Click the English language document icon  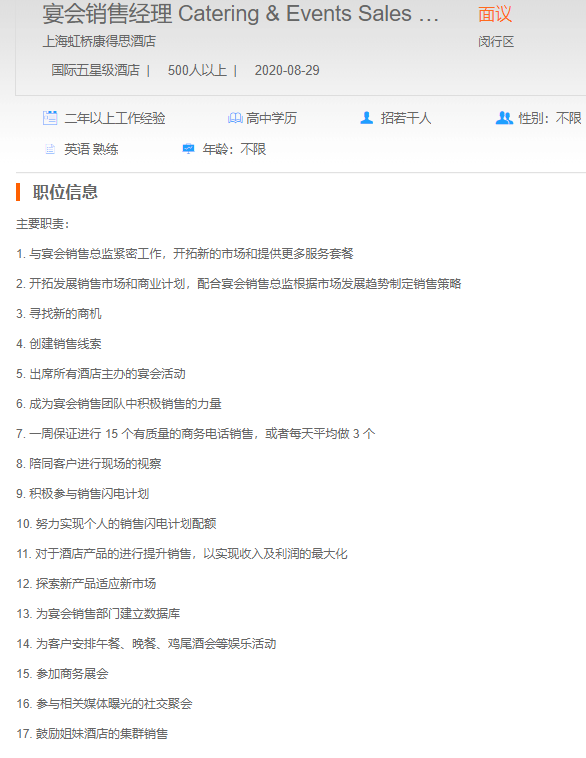pos(50,149)
